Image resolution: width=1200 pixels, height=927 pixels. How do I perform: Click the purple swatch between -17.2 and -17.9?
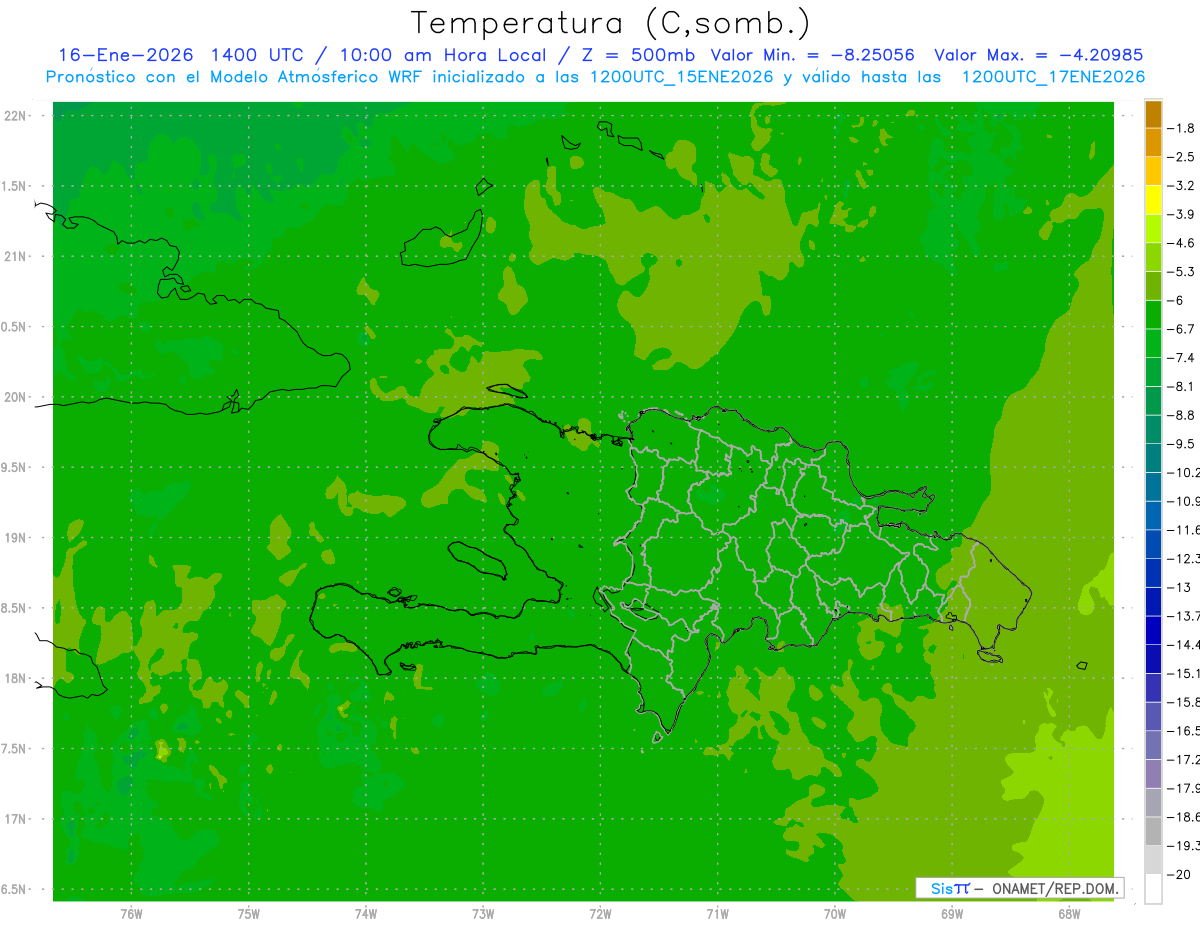1153,774
